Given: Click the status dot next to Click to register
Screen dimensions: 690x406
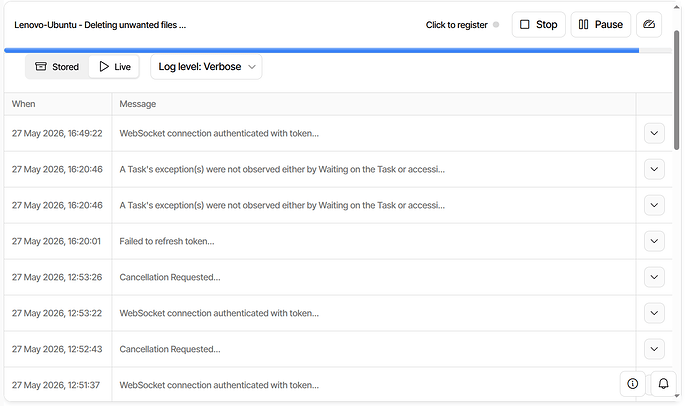Looking at the screenshot, I should (x=496, y=25).
